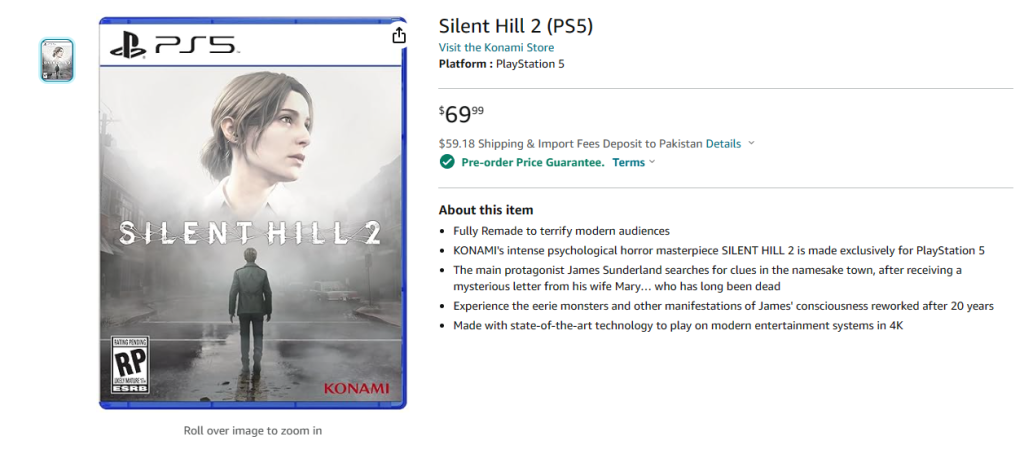This screenshot has width=1024, height=463.
Task: Open the Terms link
Action: pos(628,162)
